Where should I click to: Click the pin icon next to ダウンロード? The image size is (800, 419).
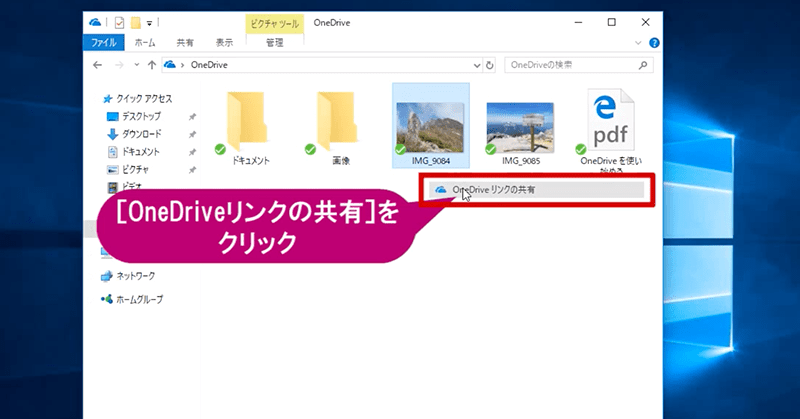point(192,135)
